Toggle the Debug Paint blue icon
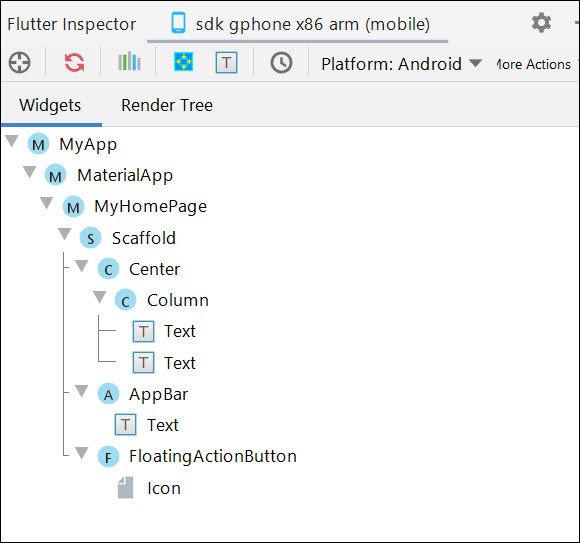Screen dimensions: 580x543 (183, 61)
